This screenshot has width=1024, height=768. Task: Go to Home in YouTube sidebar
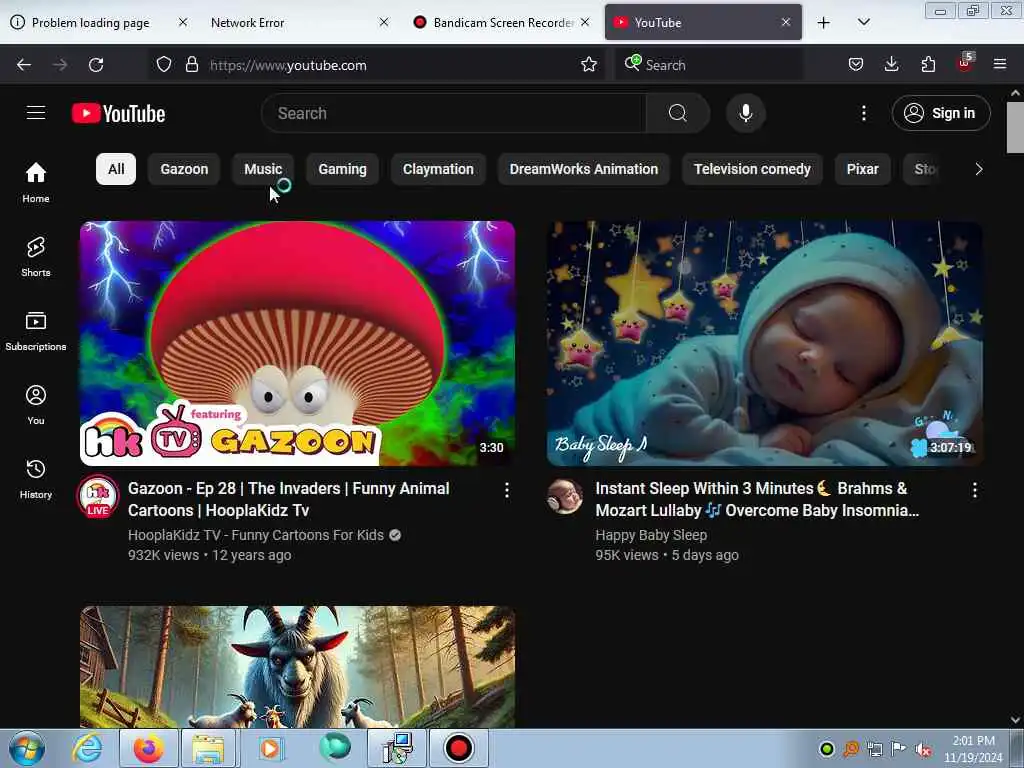click(x=36, y=183)
